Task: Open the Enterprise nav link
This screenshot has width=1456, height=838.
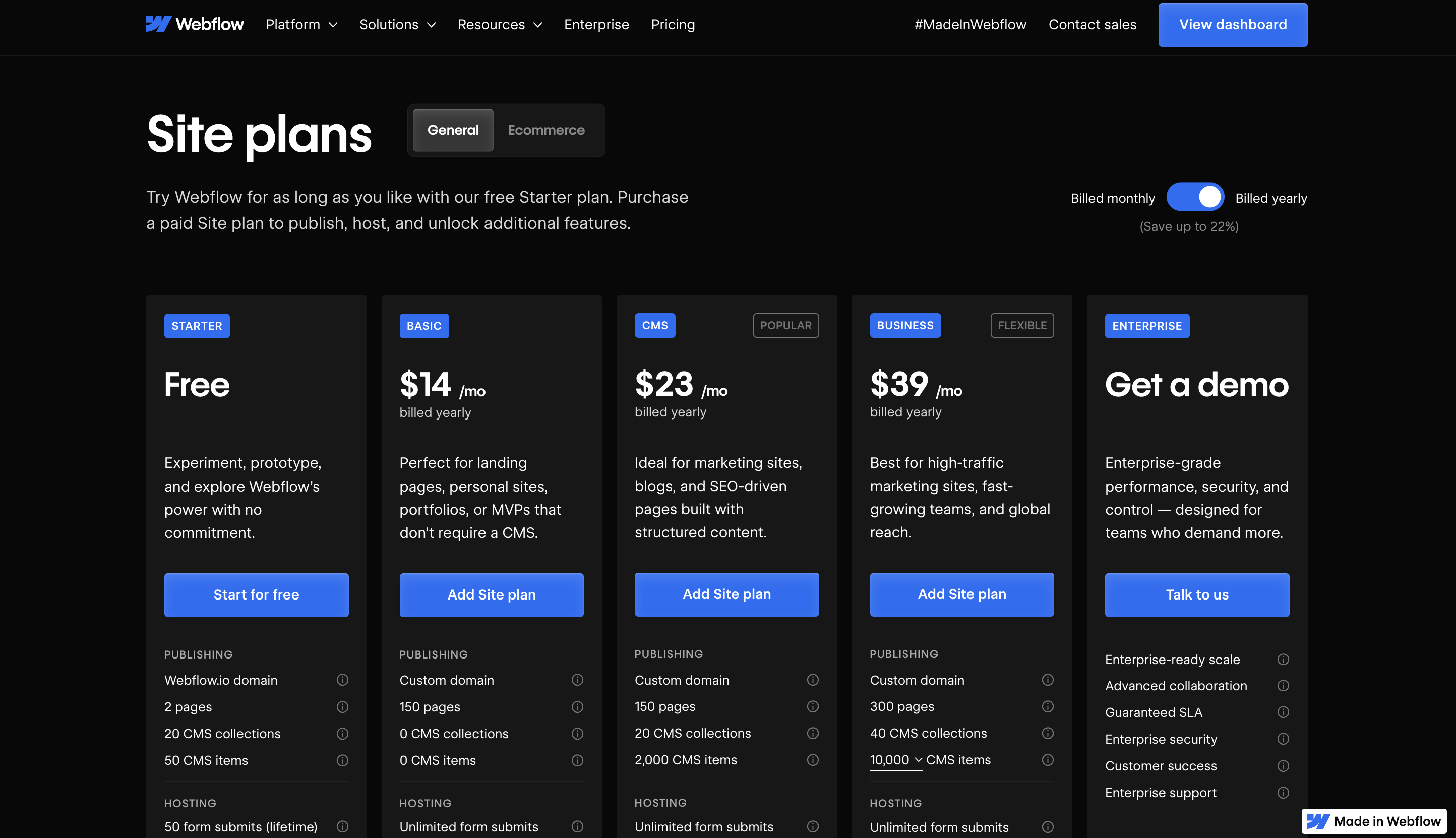Action: click(596, 24)
